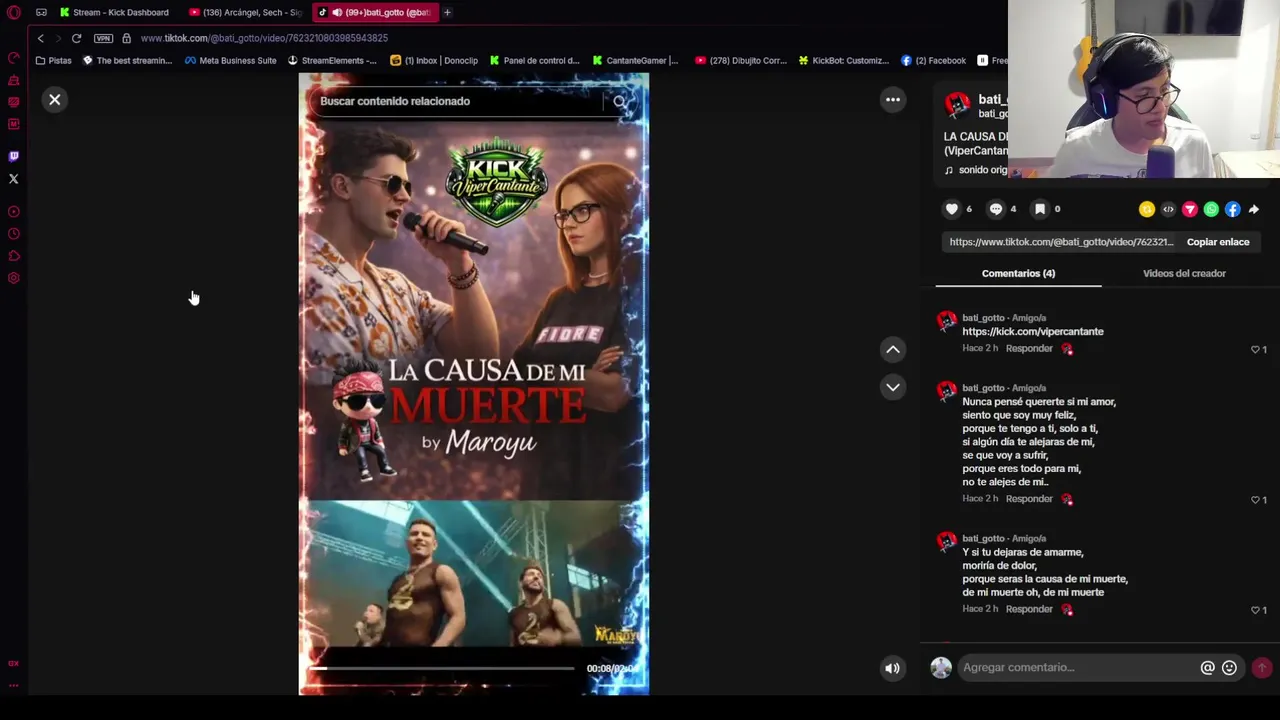Open emoji picker in comment box
1280x720 pixels.
(x=1229, y=668)
